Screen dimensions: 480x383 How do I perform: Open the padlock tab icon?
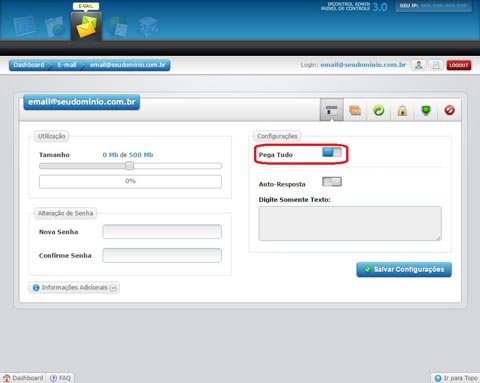402,110
